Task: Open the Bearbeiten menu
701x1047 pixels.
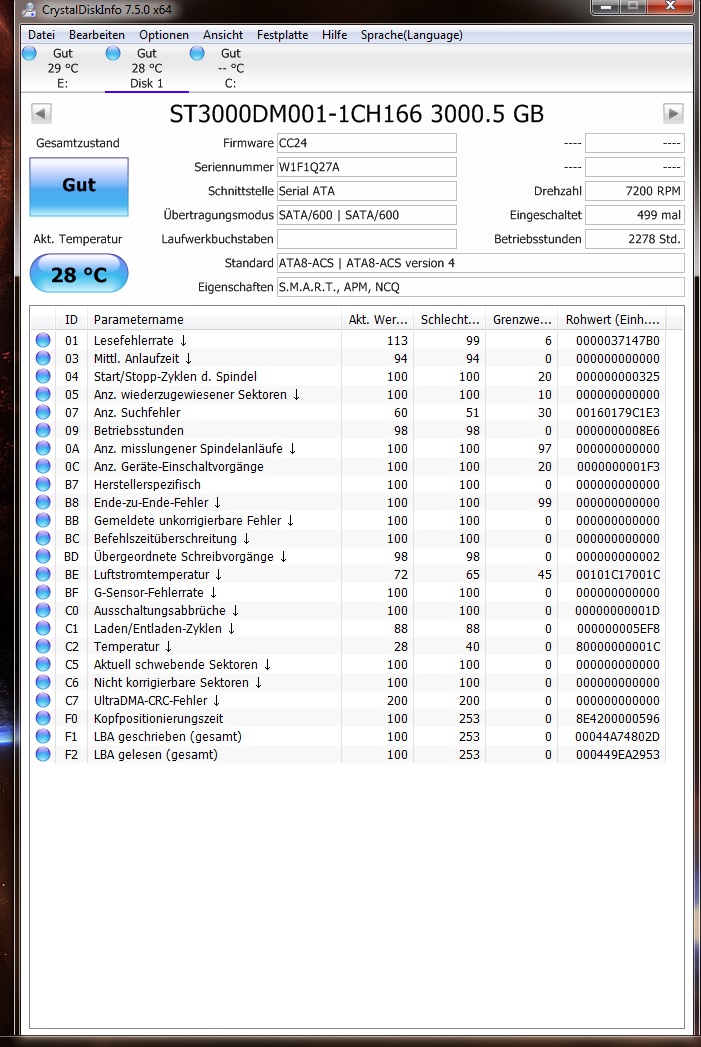Action: pyautogui.click(x=97, y=35)
